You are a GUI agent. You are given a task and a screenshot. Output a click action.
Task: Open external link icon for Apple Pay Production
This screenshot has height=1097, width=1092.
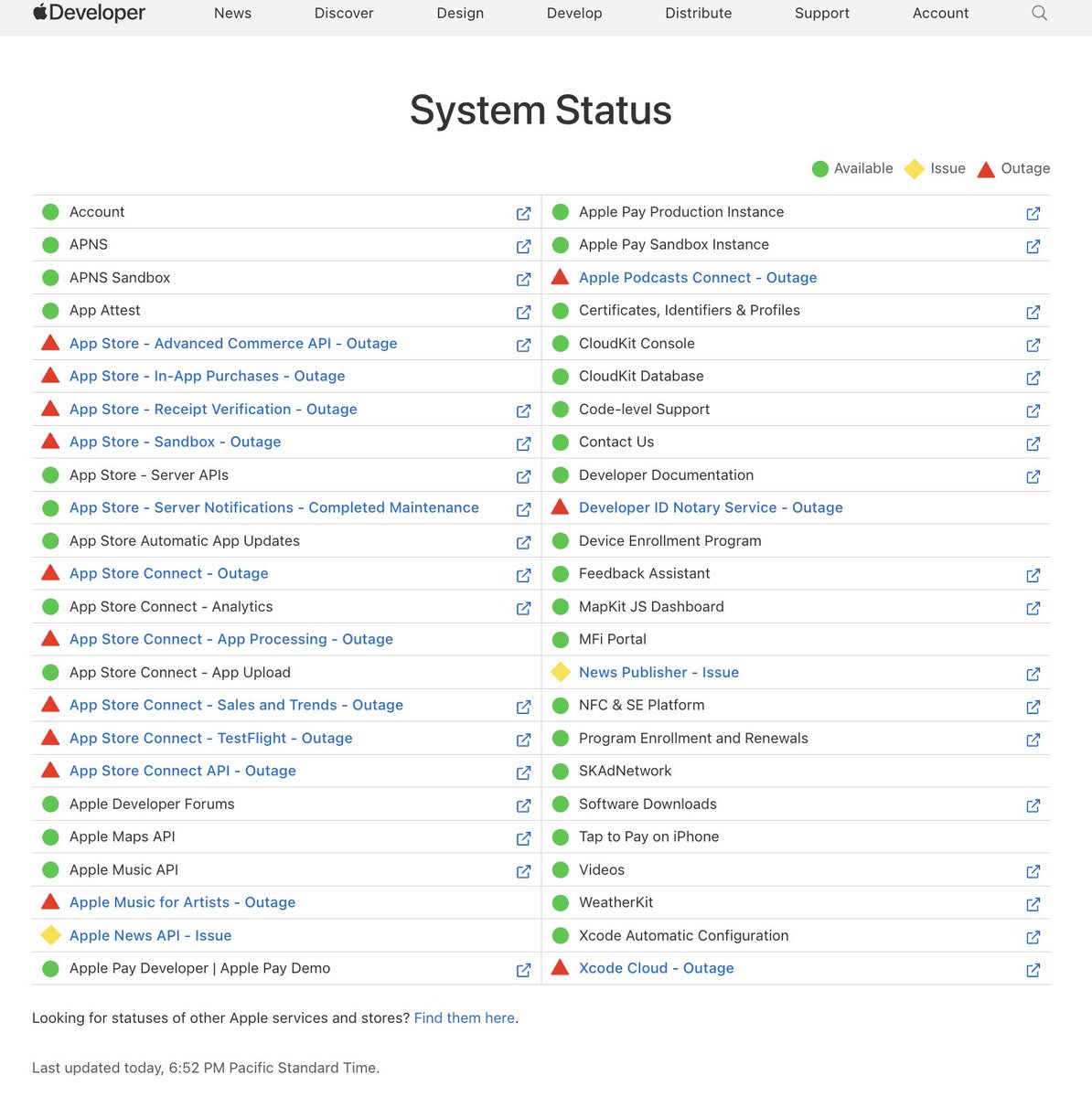pyautogui.click(x=1033, y=213)
